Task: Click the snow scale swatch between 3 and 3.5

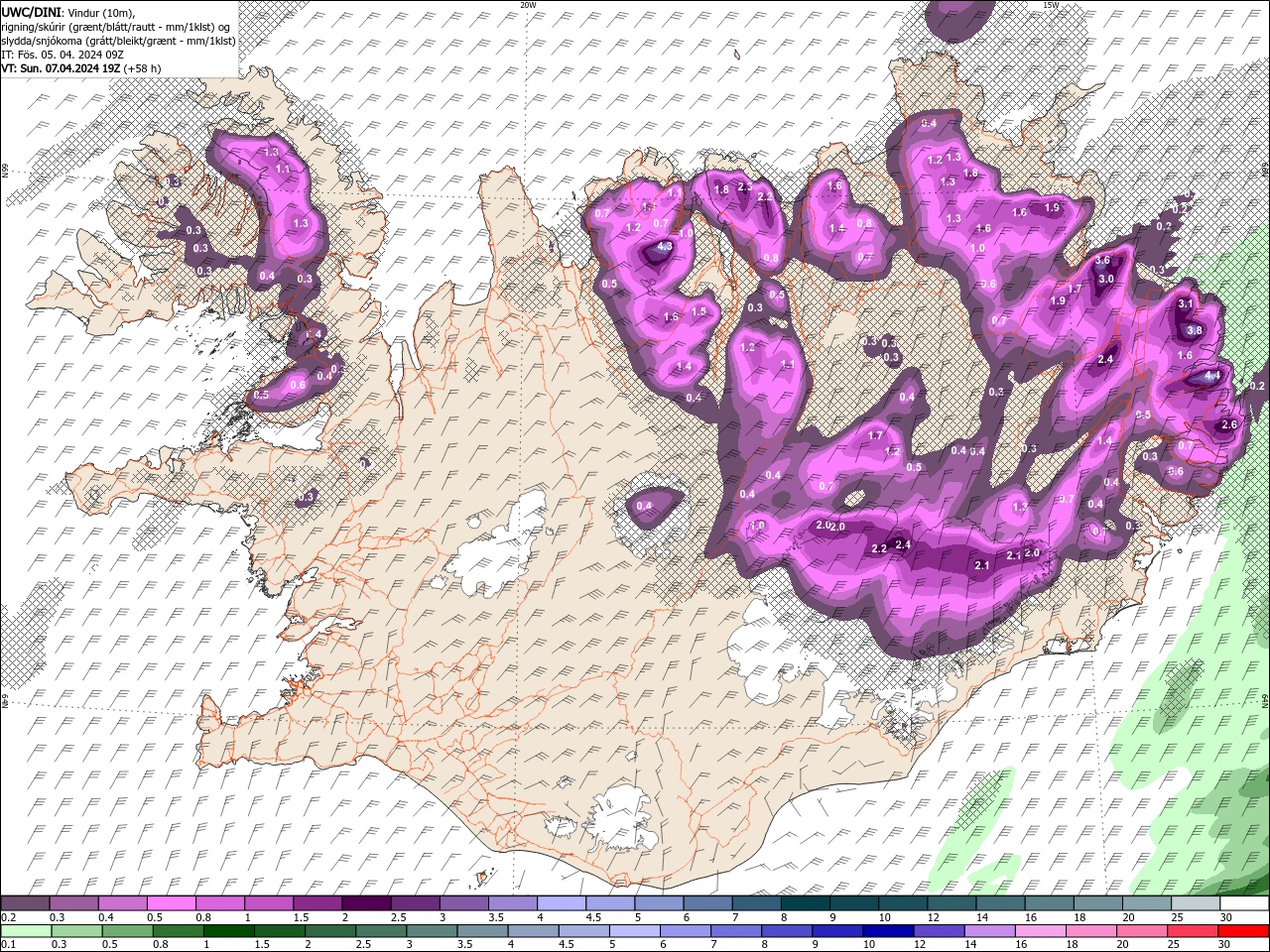Action: tap(464, 903)
